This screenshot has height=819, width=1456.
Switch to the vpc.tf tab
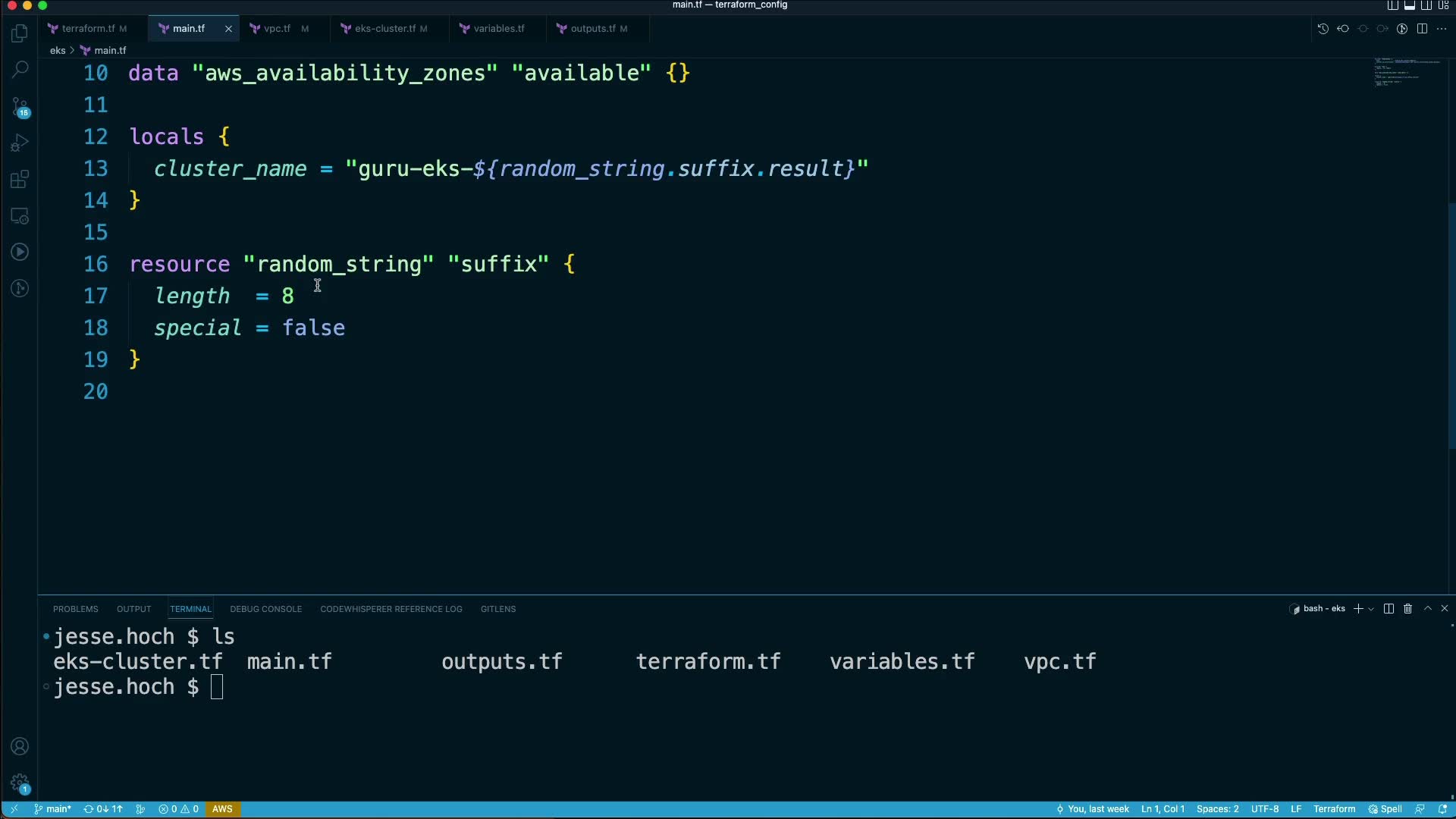pos(277,29)
